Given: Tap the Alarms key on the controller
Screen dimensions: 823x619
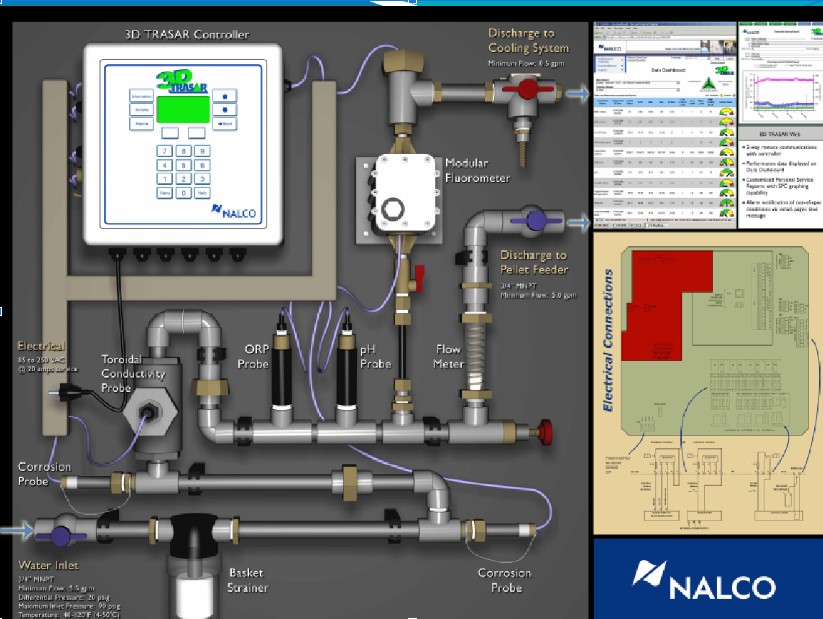Looking at the screenshot, I should pos(141,123).
